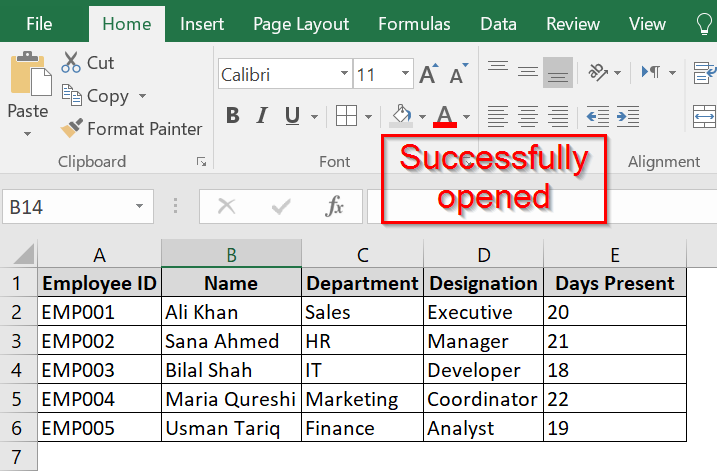Open the Name Box B14 dropdown

(x=139, y=206)
